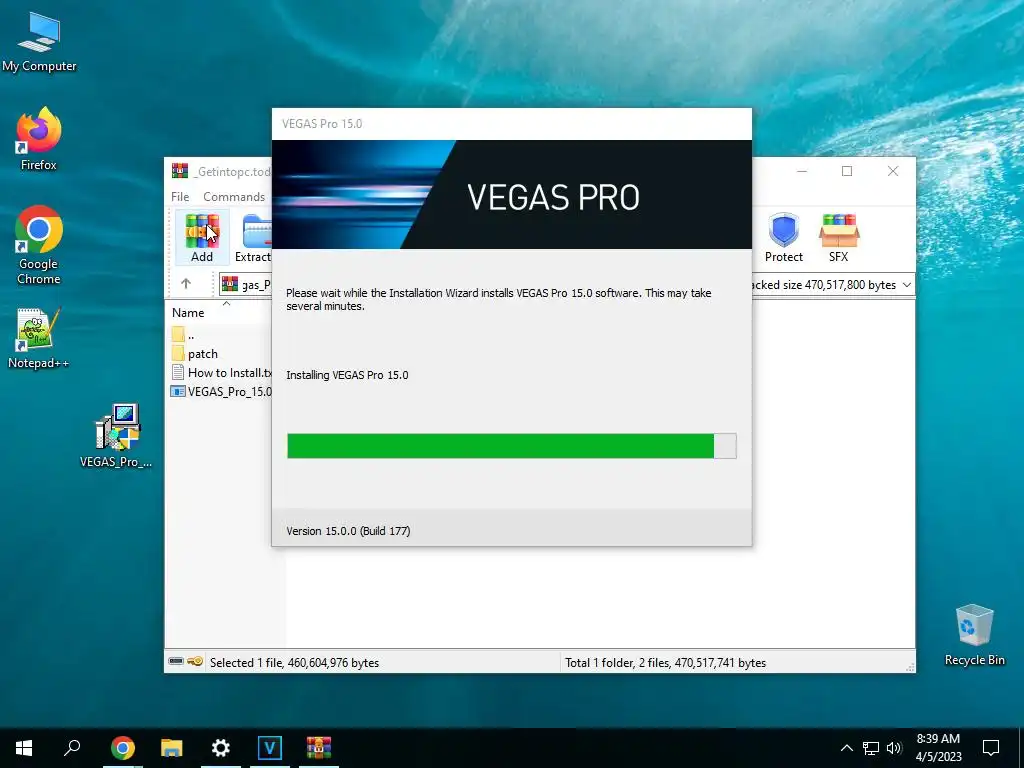1024x768 pixels.
Task: Minimize the WinRAR window
Action: coord(802,171)
